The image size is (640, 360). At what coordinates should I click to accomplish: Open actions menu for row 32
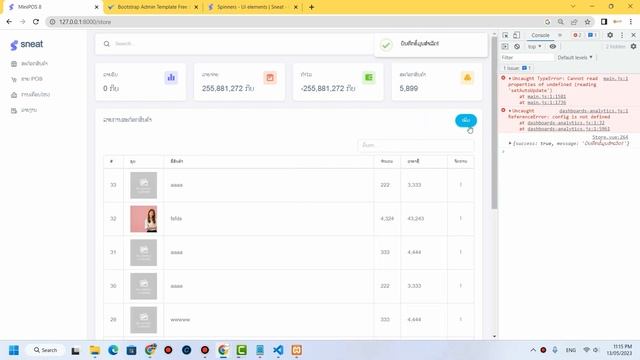click(x=461, y=218)
